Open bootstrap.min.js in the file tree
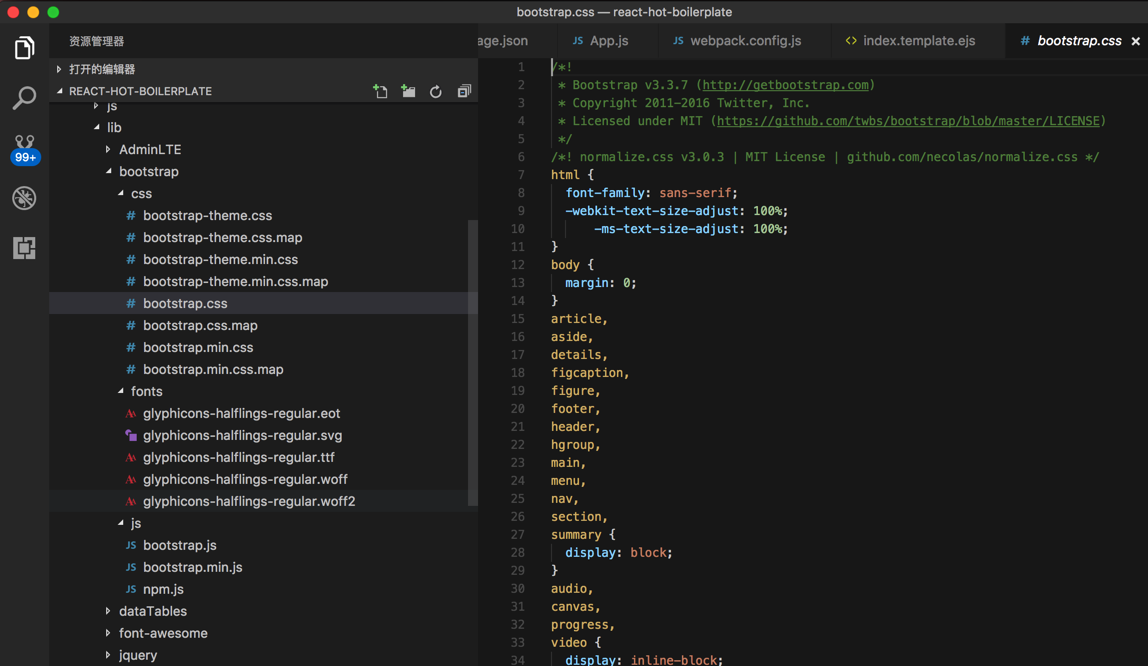 click(x=192, y=568)
